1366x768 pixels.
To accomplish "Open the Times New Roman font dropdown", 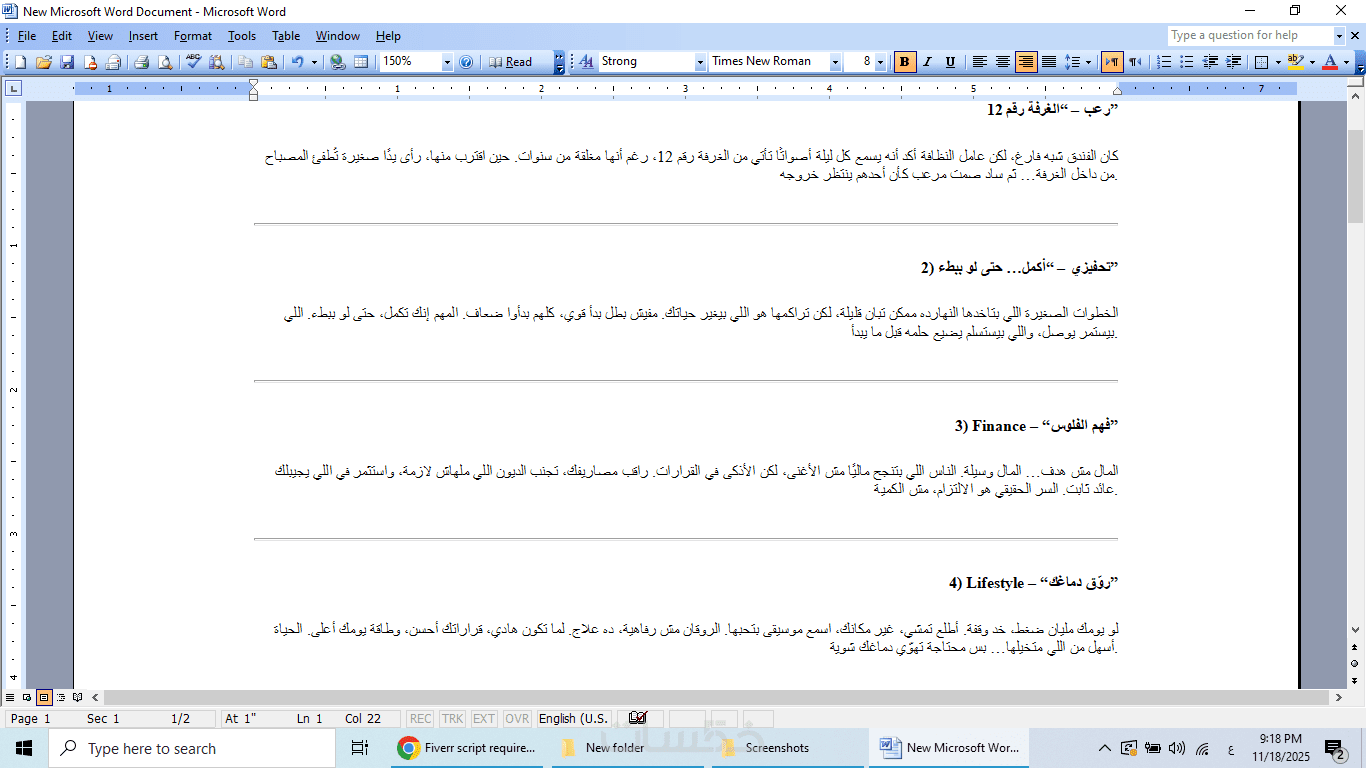I will (835, 62).
